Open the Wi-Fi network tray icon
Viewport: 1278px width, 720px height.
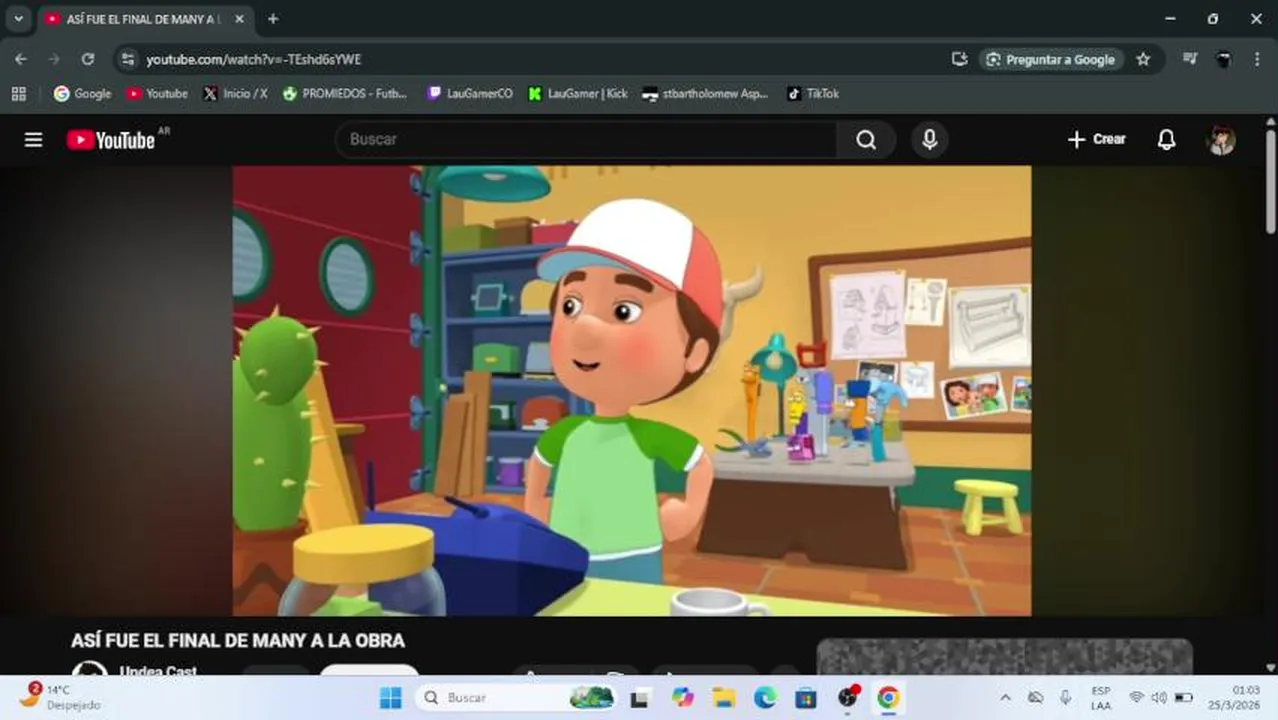[x=1136, y=698]
